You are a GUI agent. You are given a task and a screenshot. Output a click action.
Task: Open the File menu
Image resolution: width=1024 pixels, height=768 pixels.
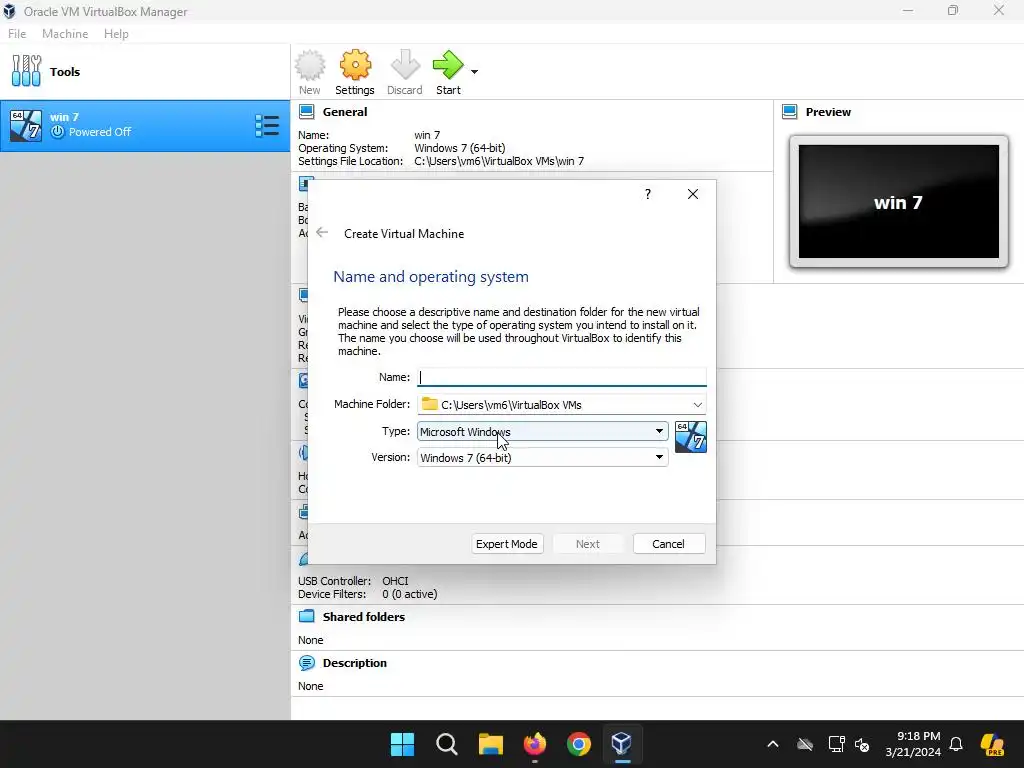click(17, 33)
